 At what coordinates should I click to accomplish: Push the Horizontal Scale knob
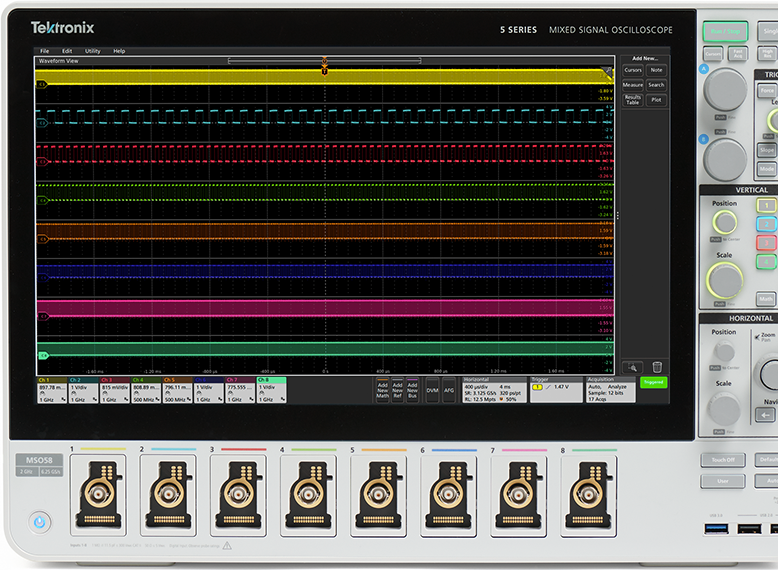coord(723,409)
